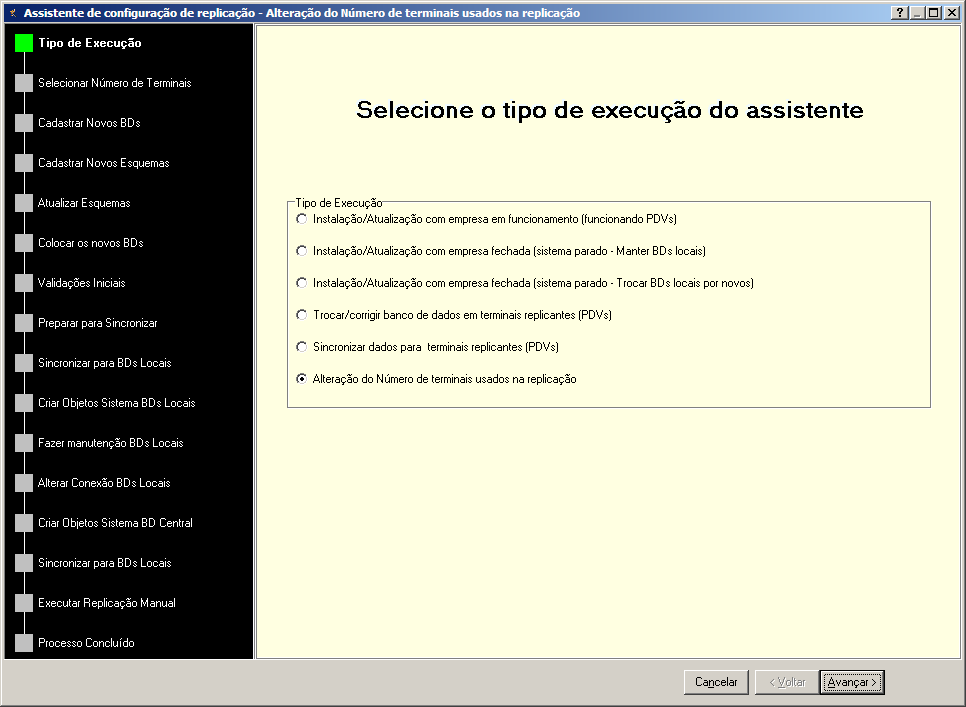966x707 pixels.
Task: Click the green Tipo de Execução step indicator
Action: pos(24,43)
